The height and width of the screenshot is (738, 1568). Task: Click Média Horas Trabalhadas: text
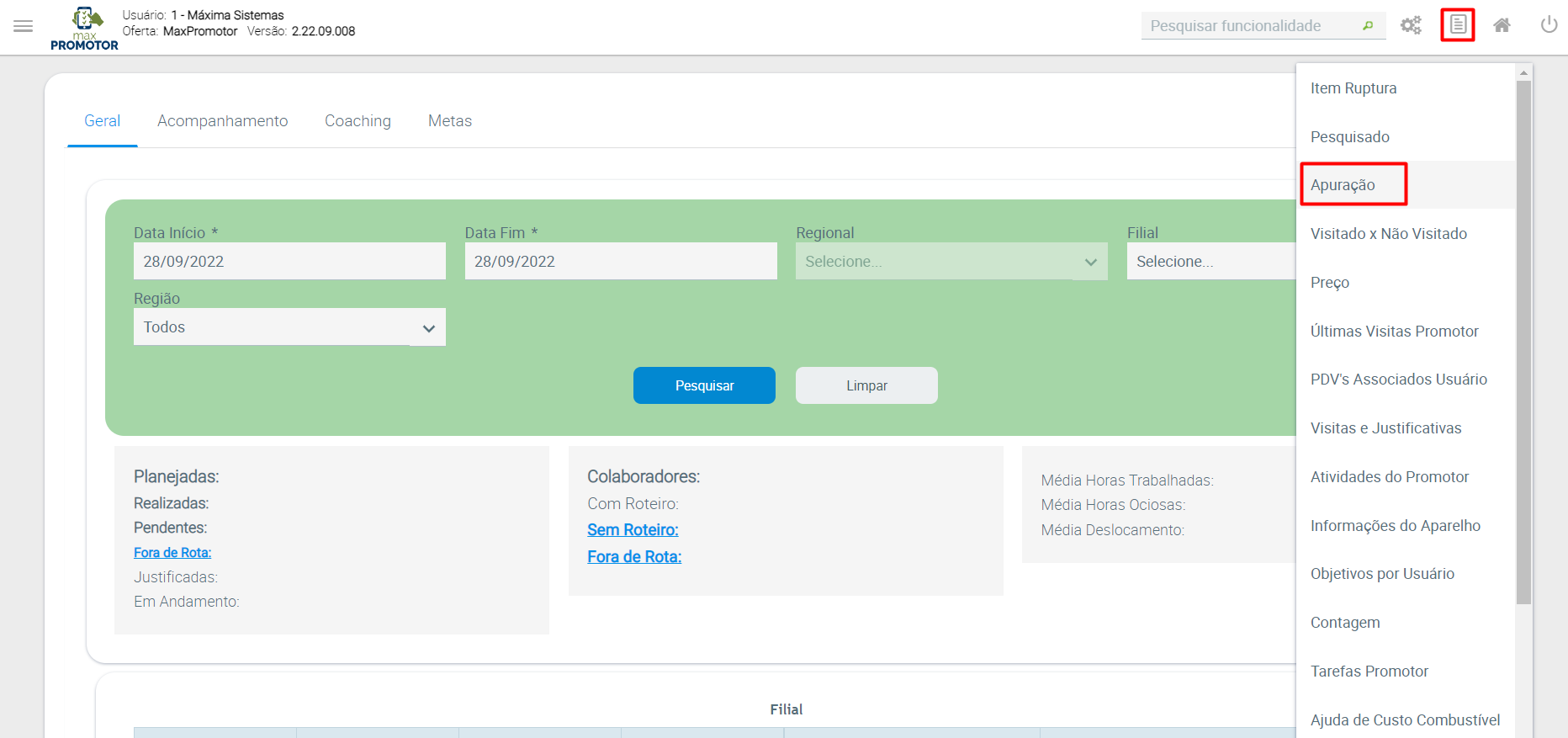pyautogui.click(x=1127, y=480)
